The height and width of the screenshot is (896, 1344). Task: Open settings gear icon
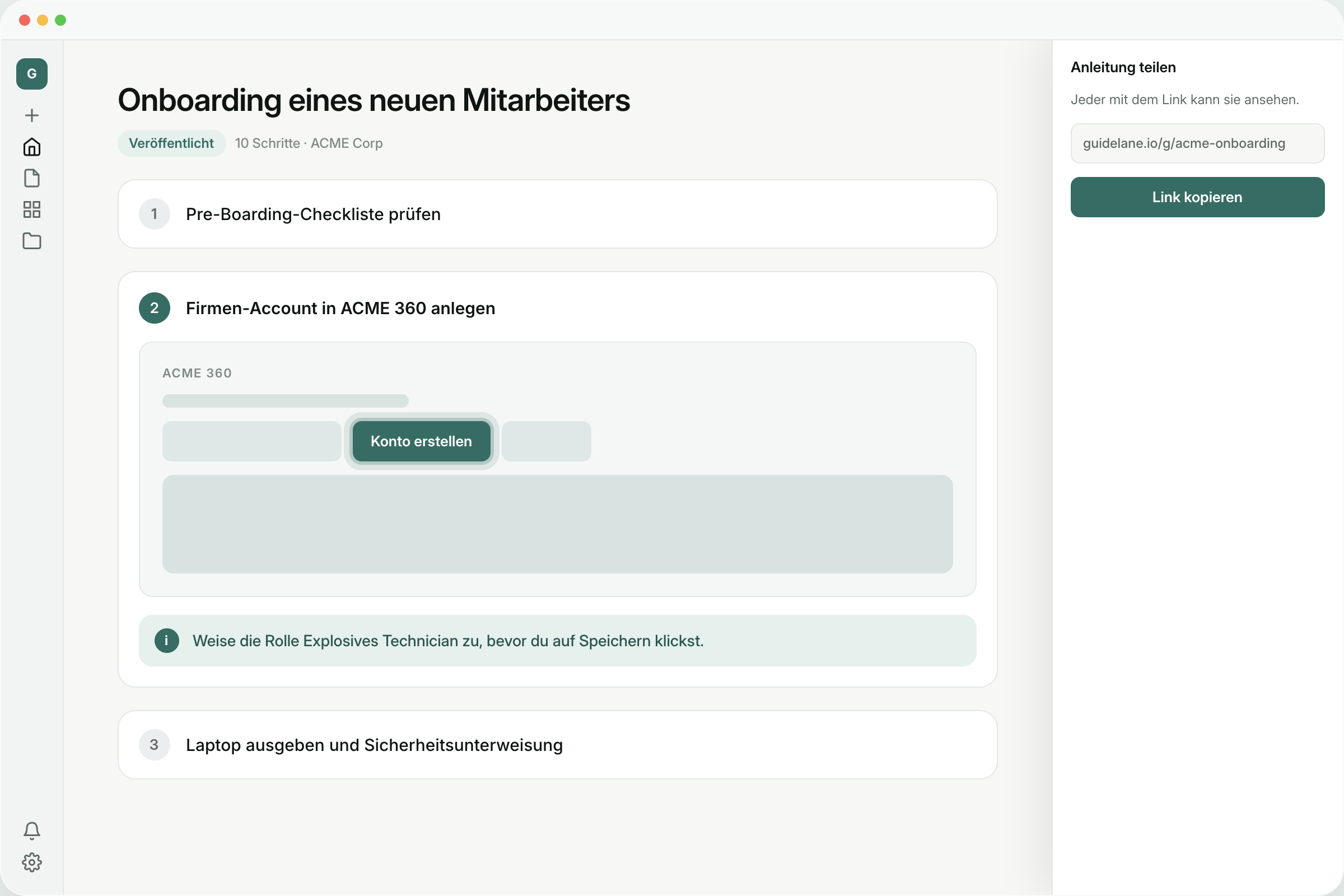pos(32,862)
